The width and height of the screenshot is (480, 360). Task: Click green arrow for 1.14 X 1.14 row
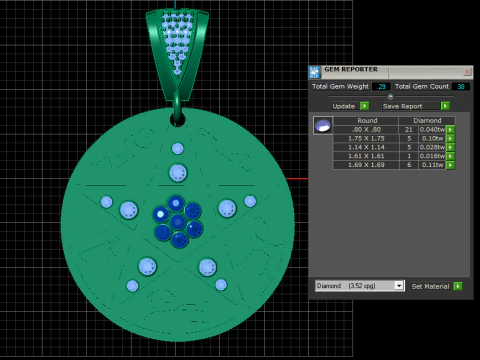point(450,147)
